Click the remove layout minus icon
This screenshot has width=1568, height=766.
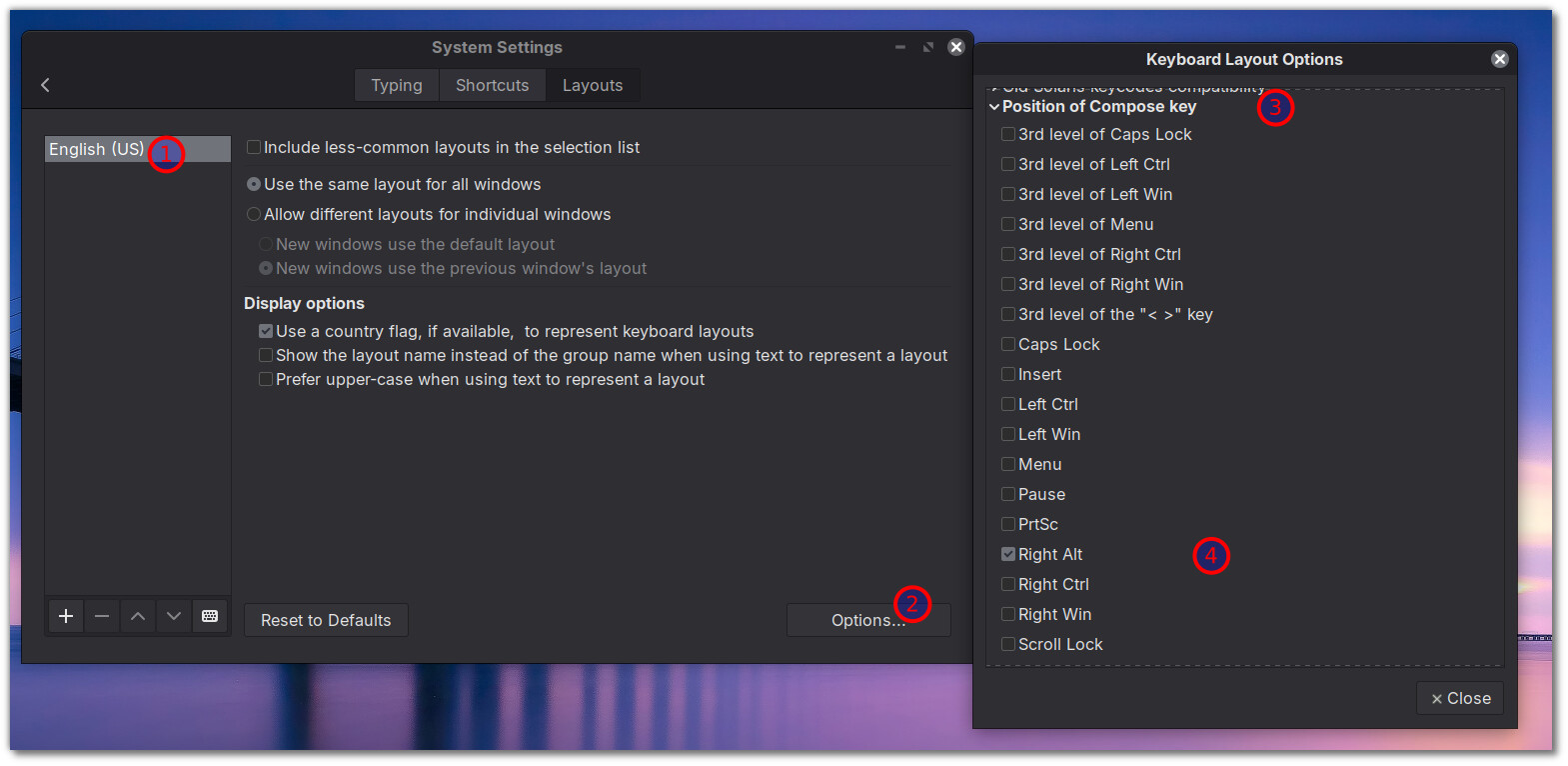(x=102, y=616)
